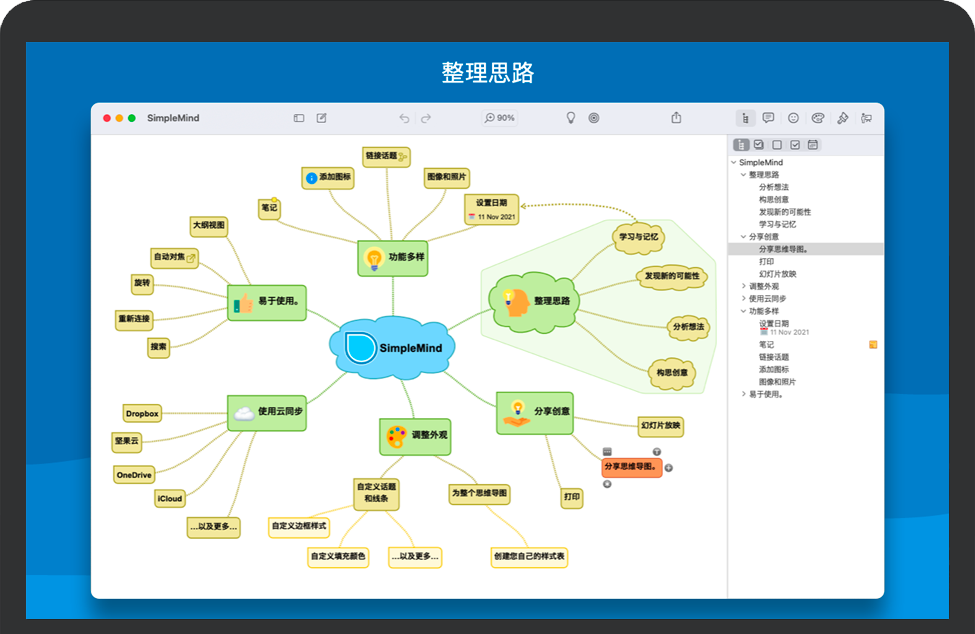
Task: Select the 功能多样 topic on the canvas
Action: [393, 258]
